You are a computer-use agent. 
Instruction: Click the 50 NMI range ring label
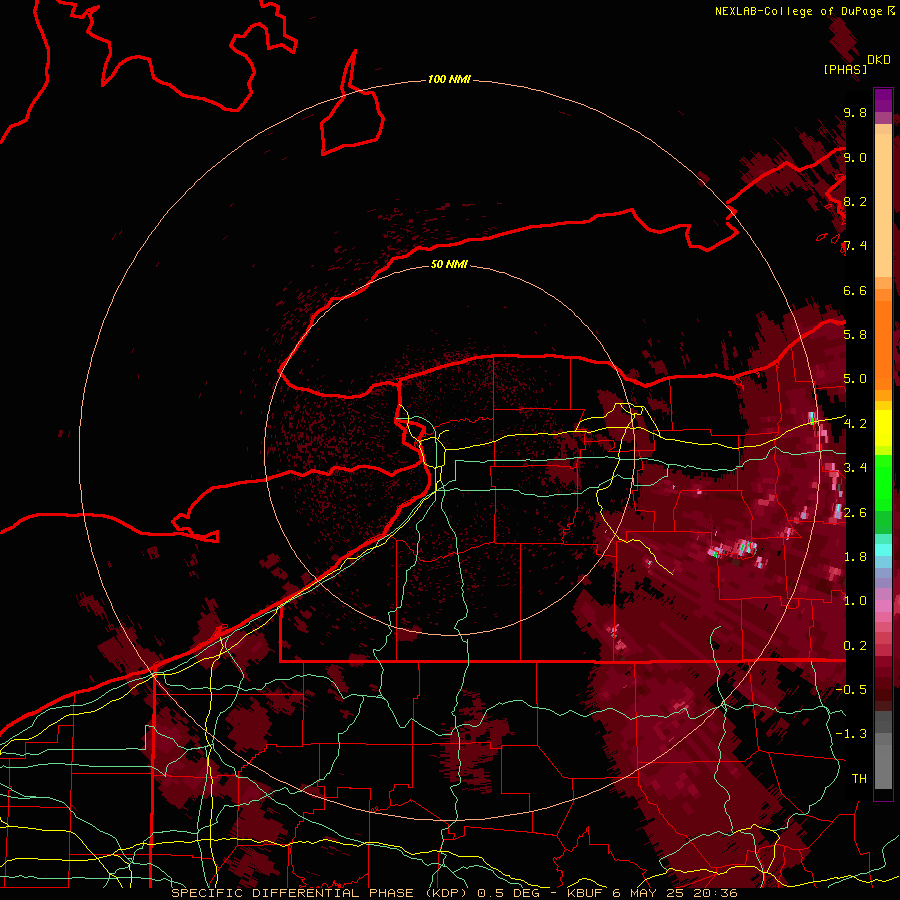pyautogui.click(x=449, y=264)
